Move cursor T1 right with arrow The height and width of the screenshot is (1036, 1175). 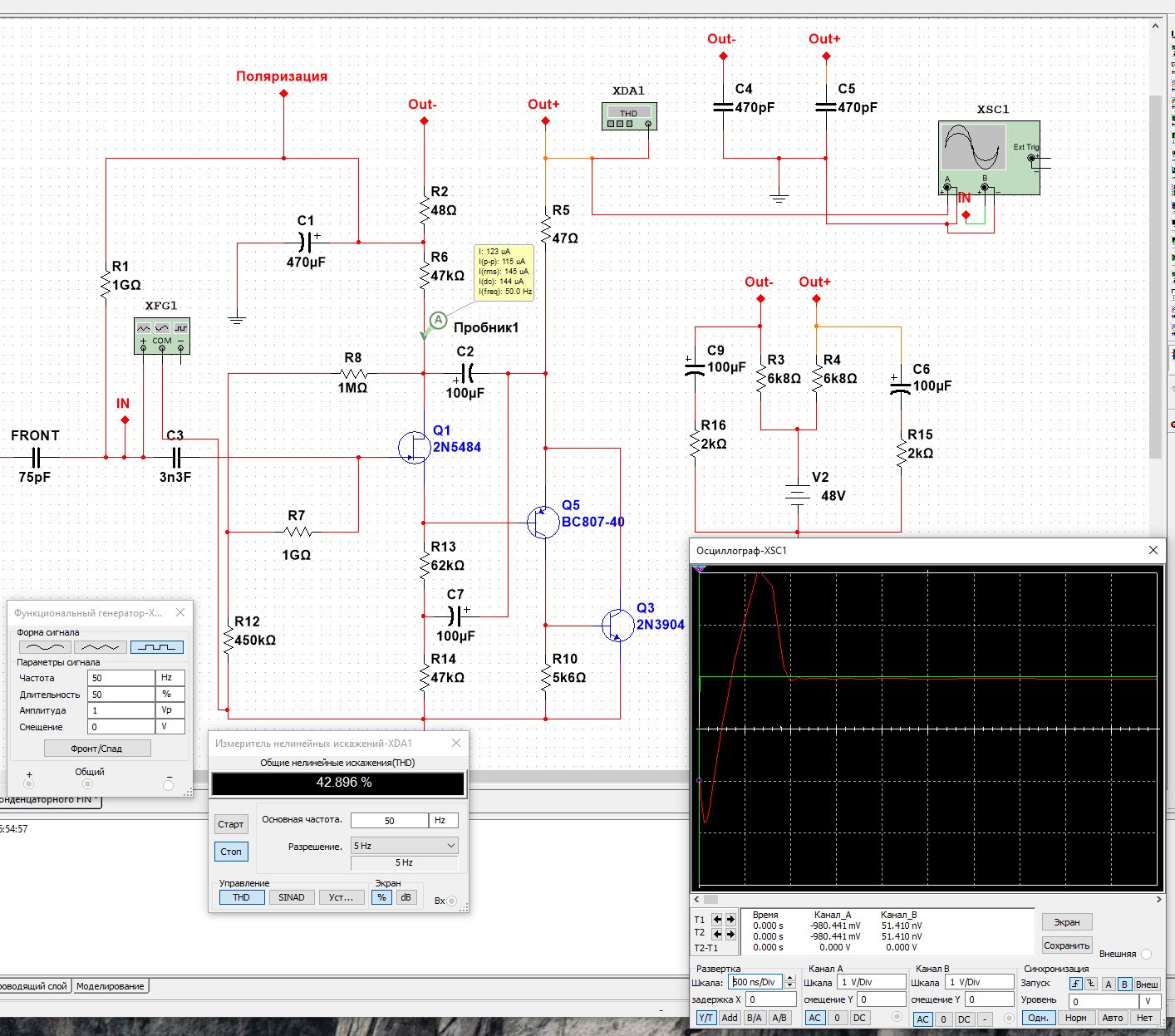tap(730, 920)
